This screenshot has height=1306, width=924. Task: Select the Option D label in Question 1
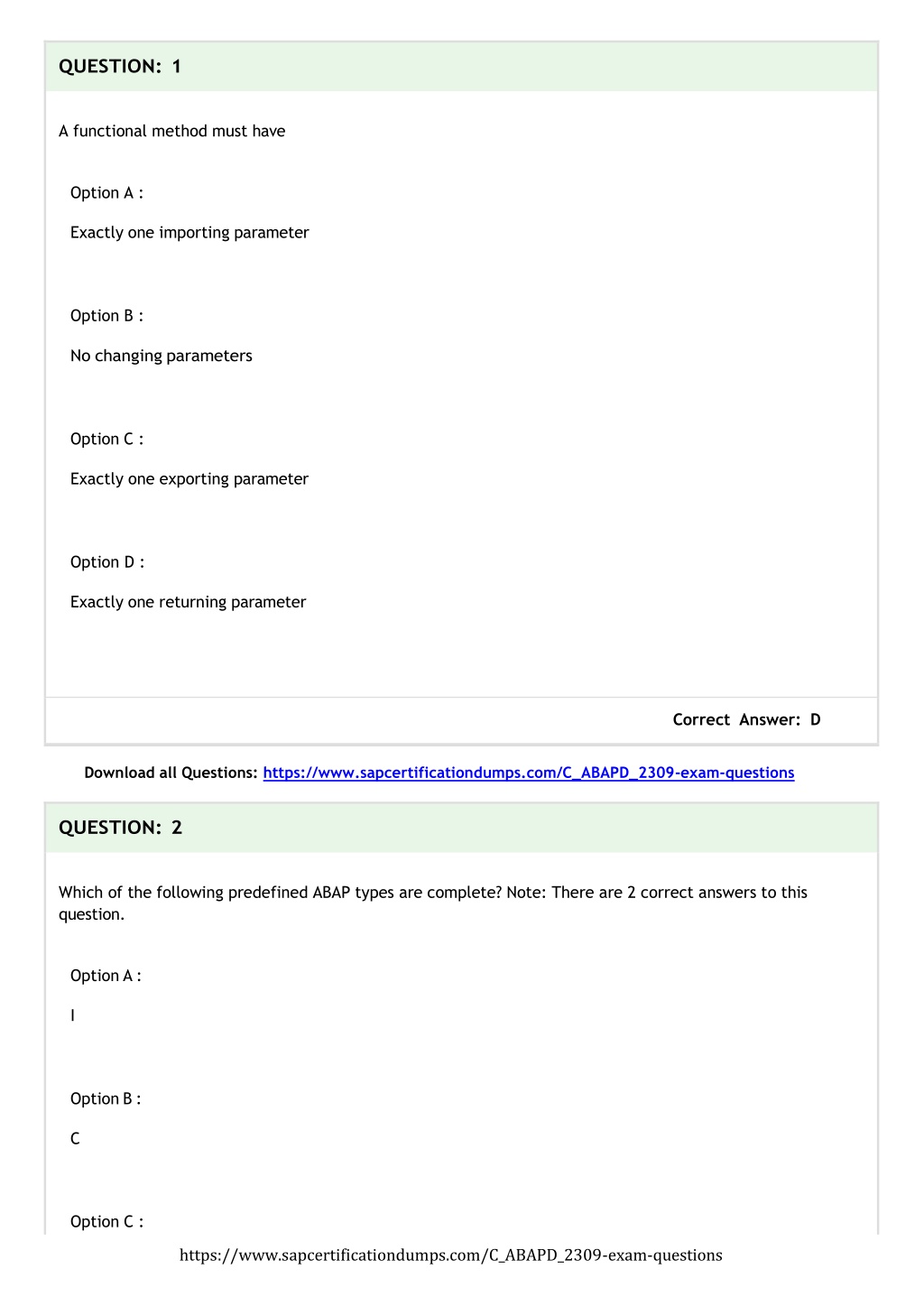coord(107,562)
